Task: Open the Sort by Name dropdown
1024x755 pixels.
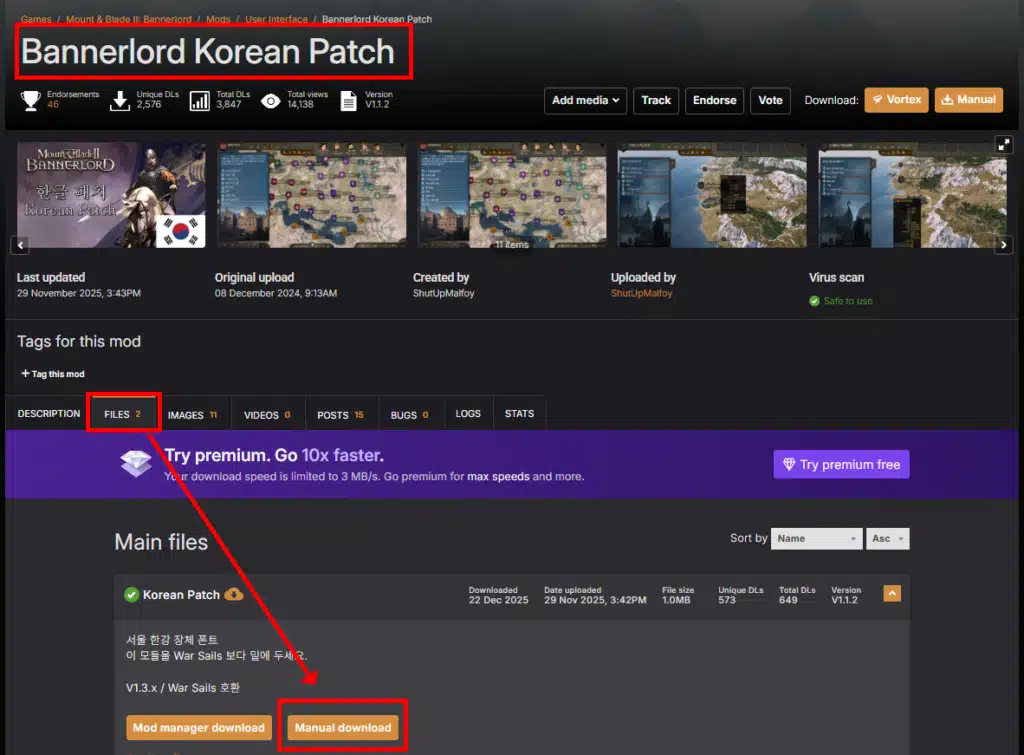Action: click(x=816, y=539)
